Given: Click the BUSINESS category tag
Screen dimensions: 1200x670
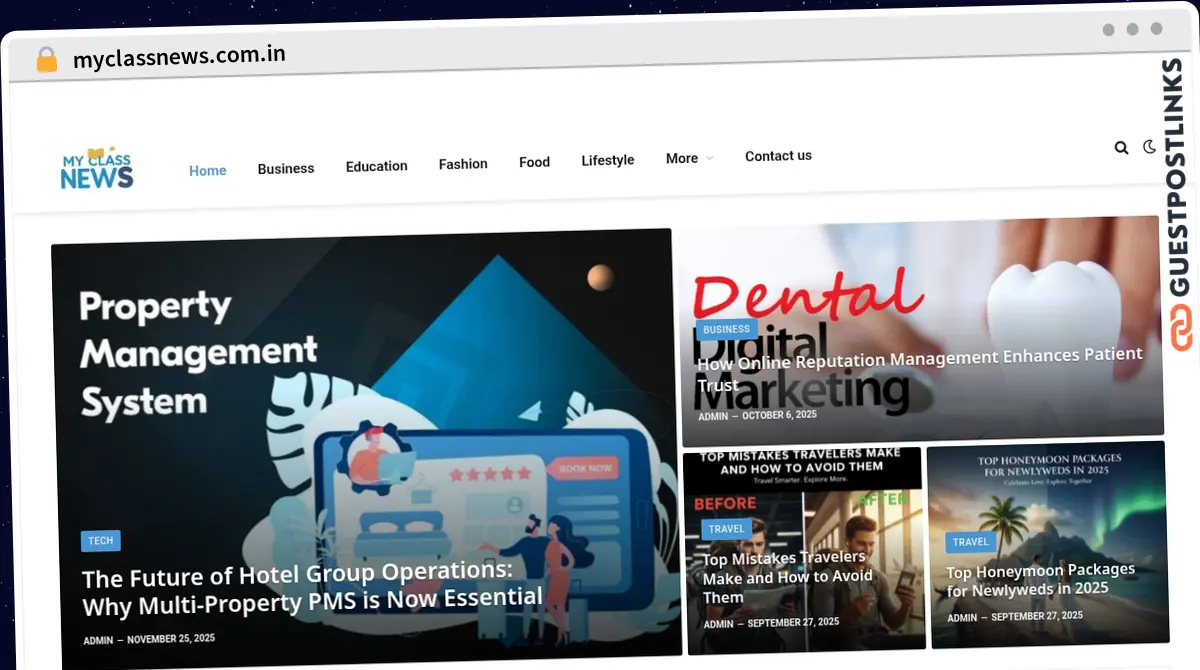Looking at the screenshot, I should (727, 329).
